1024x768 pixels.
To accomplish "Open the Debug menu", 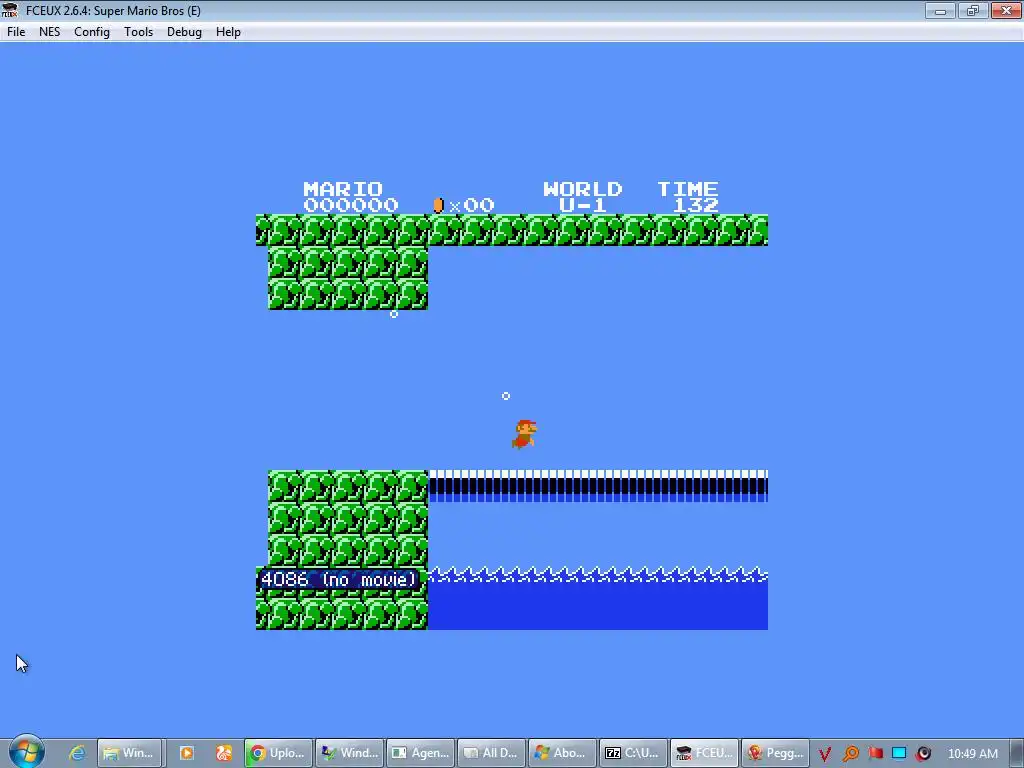I will pyautogui.click(x=184, y=32).
